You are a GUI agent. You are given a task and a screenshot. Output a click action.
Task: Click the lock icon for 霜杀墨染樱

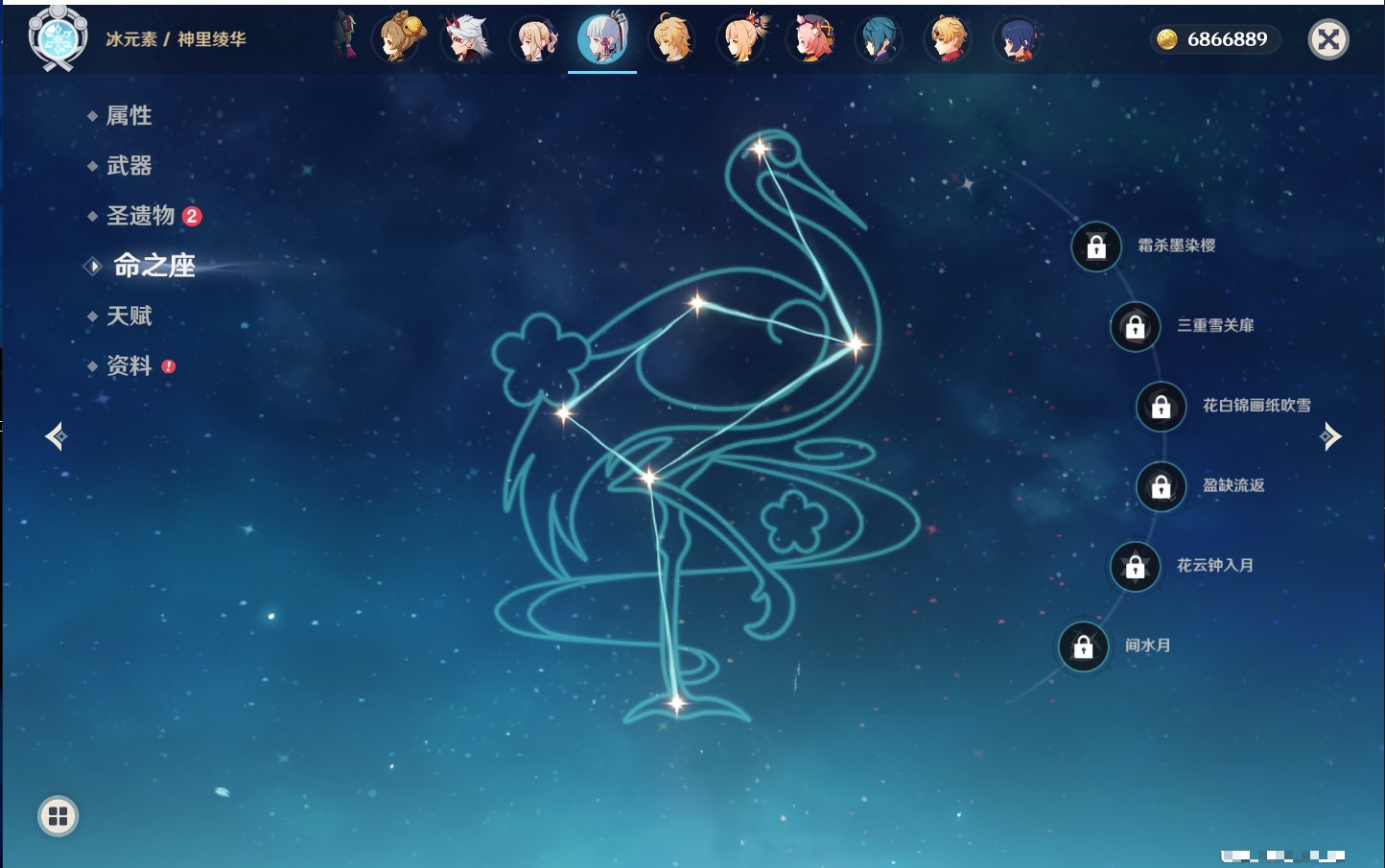[1096, 246]
